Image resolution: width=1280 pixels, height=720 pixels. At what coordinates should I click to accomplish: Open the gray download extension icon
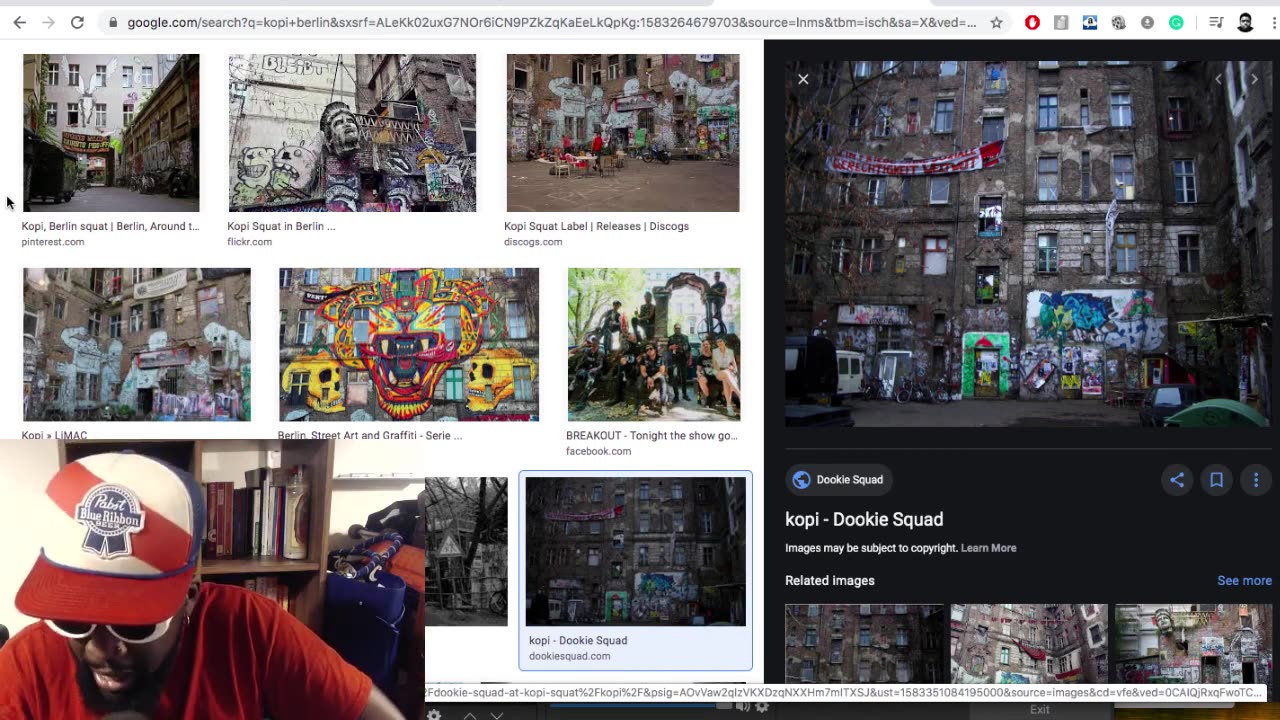click(1147, 22)
